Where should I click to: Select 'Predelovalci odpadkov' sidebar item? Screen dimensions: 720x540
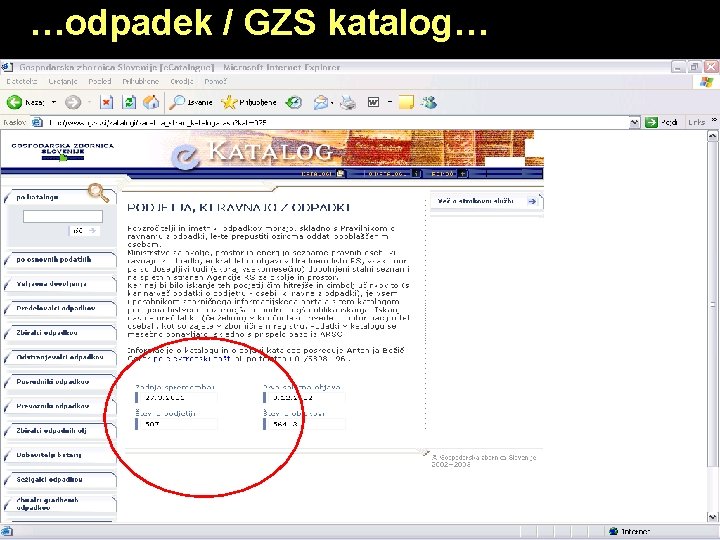pos(60,308)
